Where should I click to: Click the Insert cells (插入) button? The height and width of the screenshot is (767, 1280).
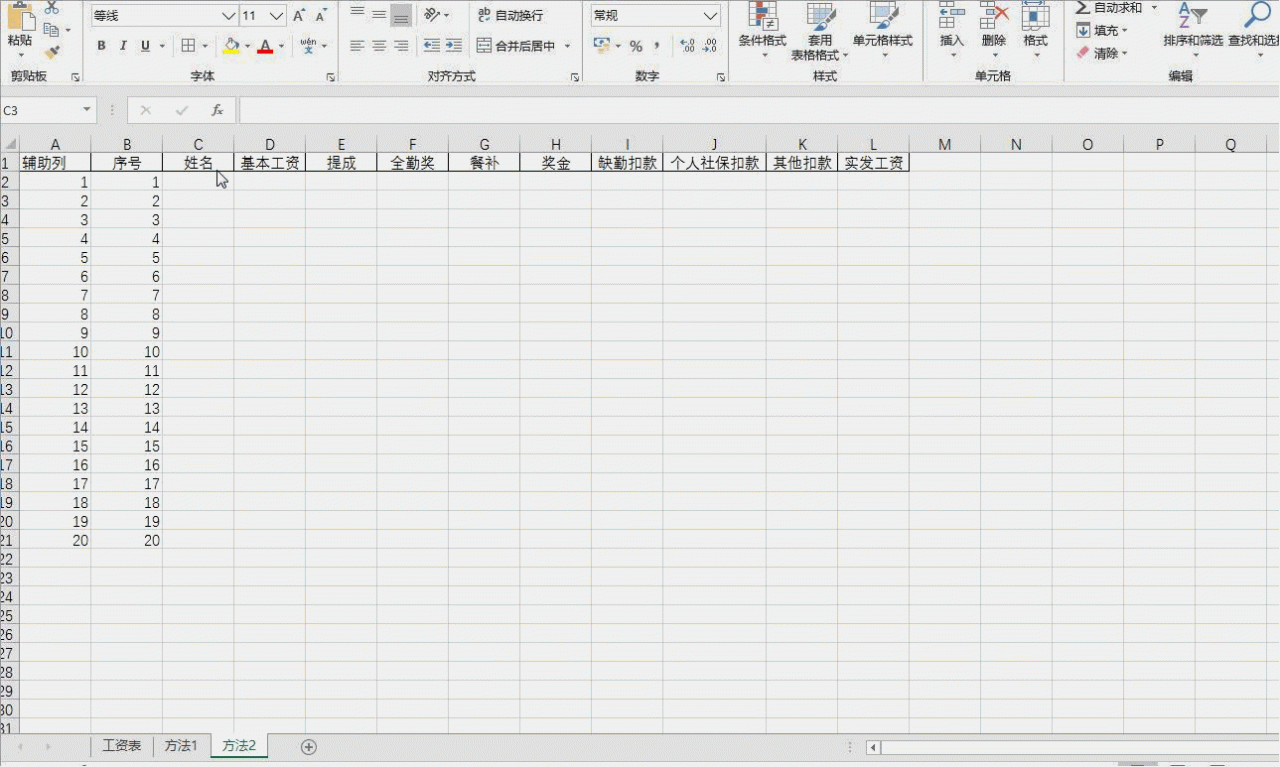(952, 30)
